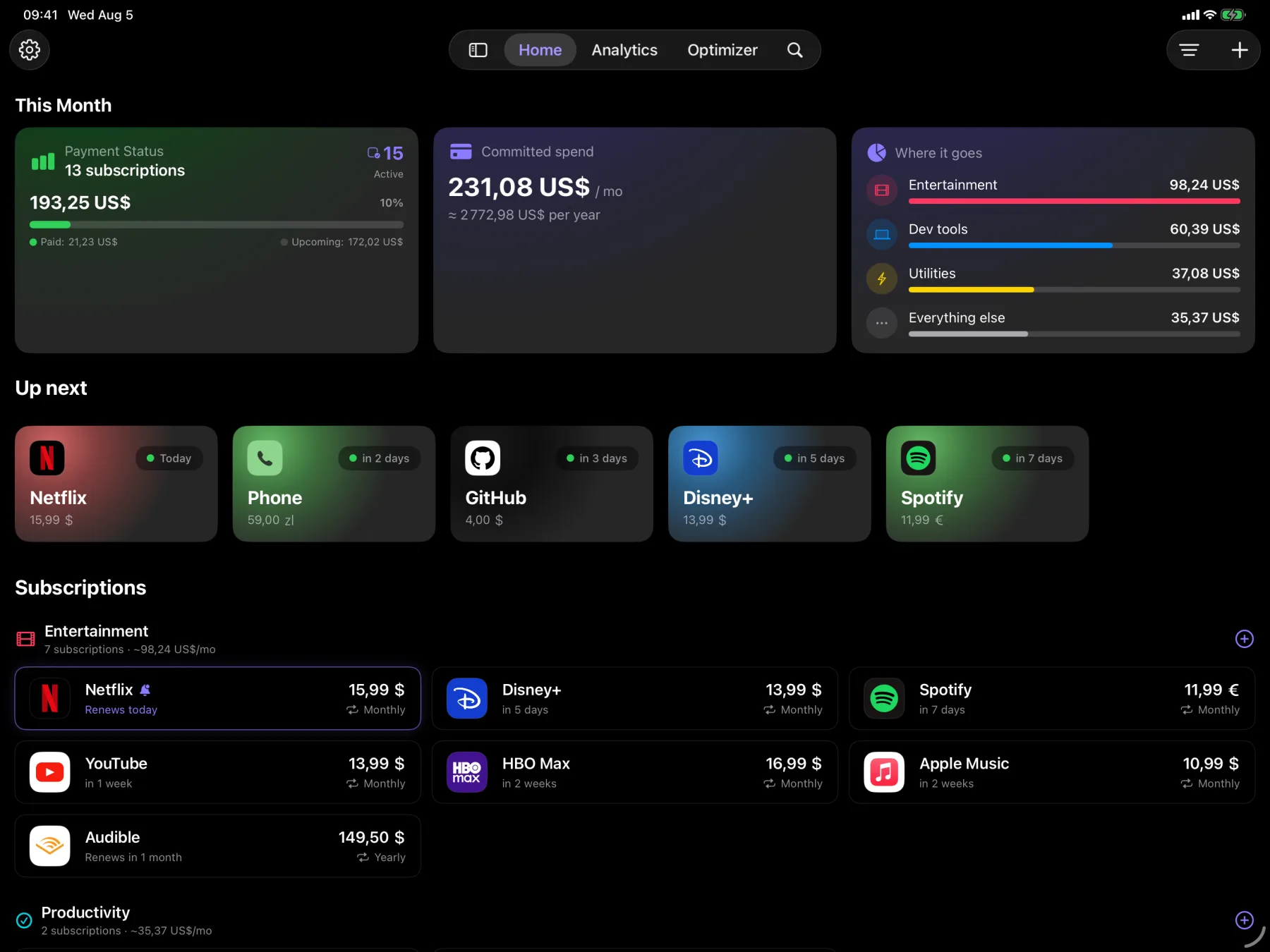Click the payment progress bar
1270x952 pixels.
tap(217, 225)
